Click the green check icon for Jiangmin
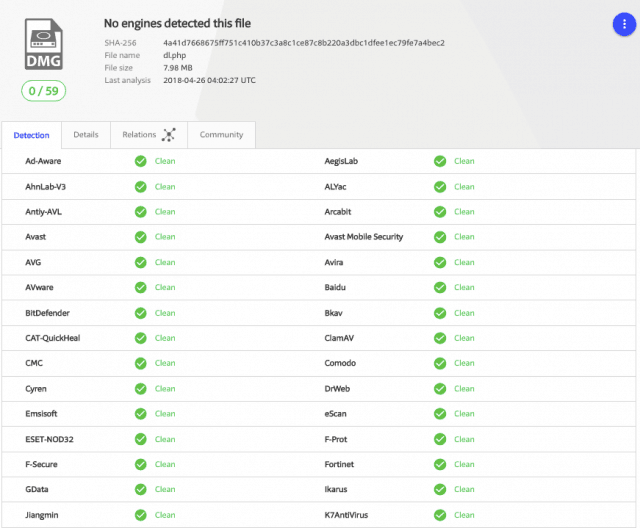The height and width of the screenshot is (528, 640). [x=140, y=515]
